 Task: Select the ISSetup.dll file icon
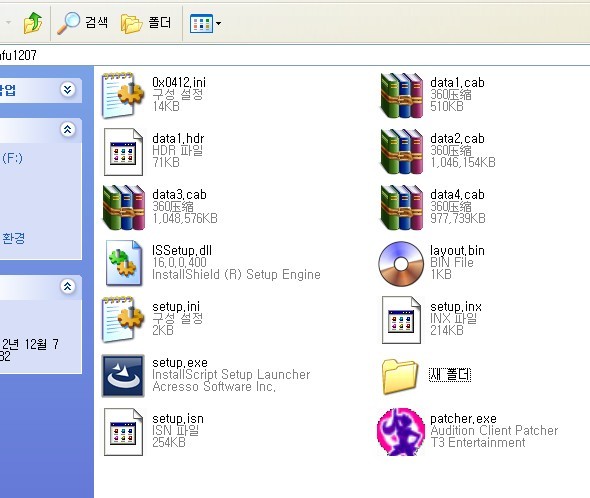coord(124,263)
